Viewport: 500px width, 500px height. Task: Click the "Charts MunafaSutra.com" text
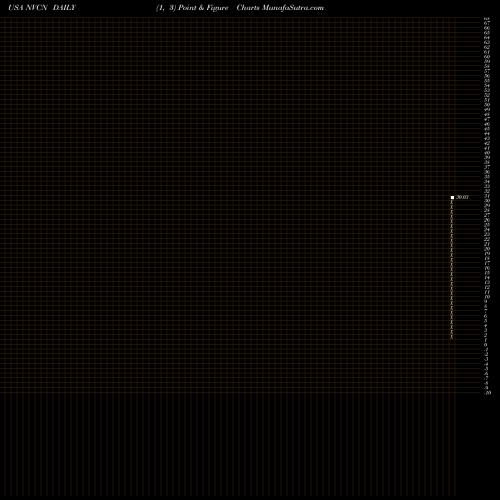[280, 8]
